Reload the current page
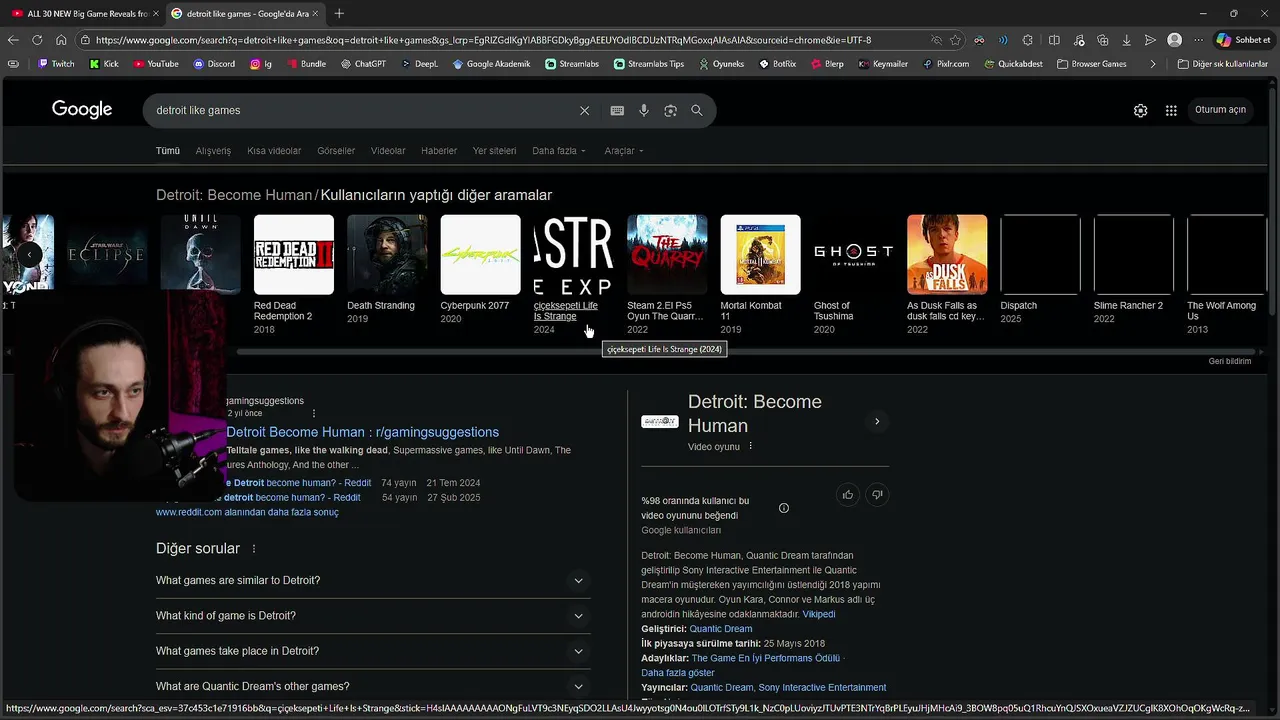 click(x=37, y=40)
